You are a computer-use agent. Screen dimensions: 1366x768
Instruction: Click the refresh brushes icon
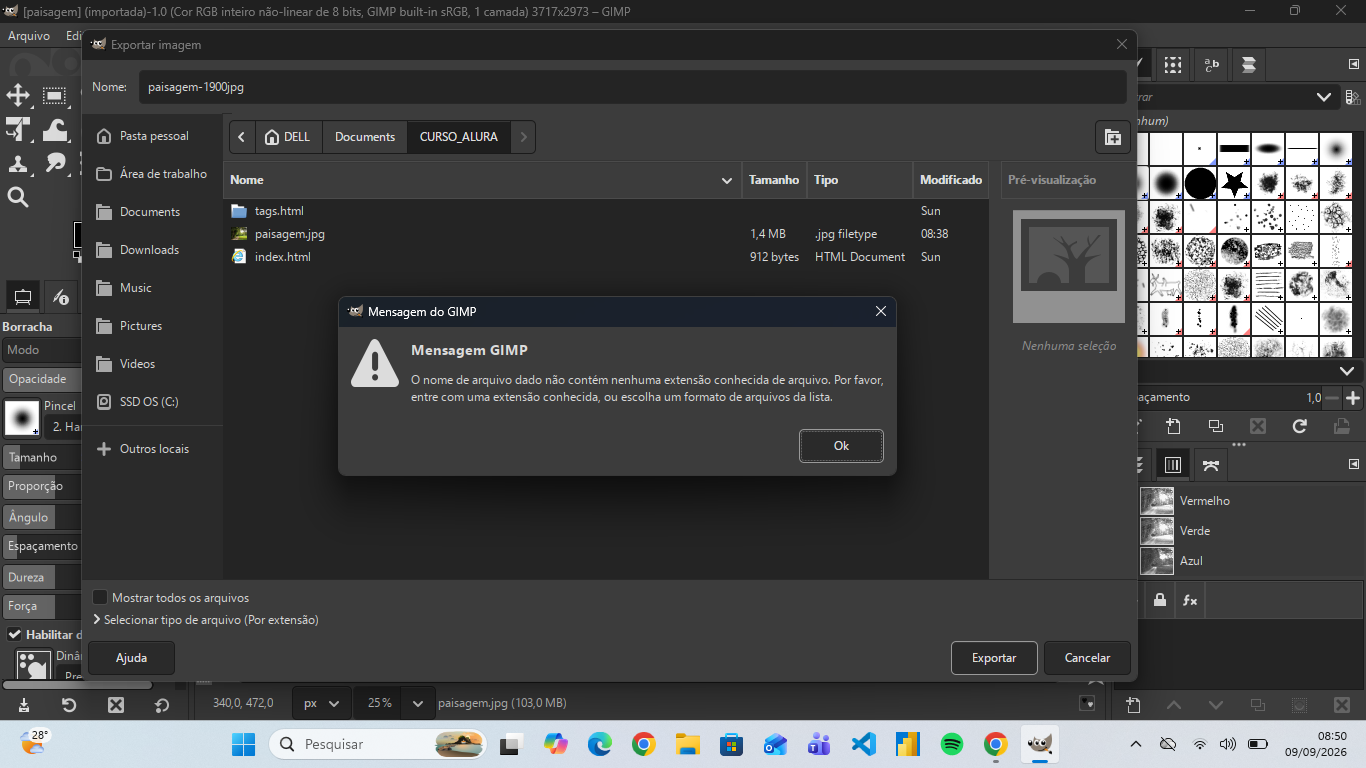click(x=1299, y=426)
